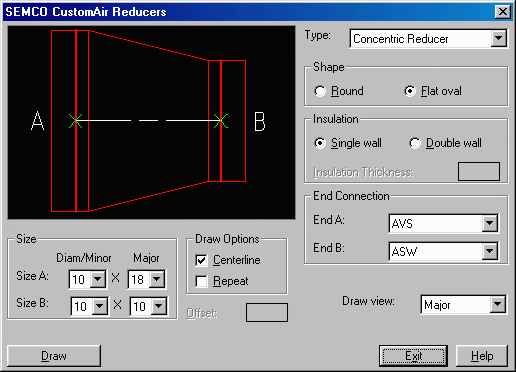Click the green marker at end B
The image size is (516, 372).
221,121
